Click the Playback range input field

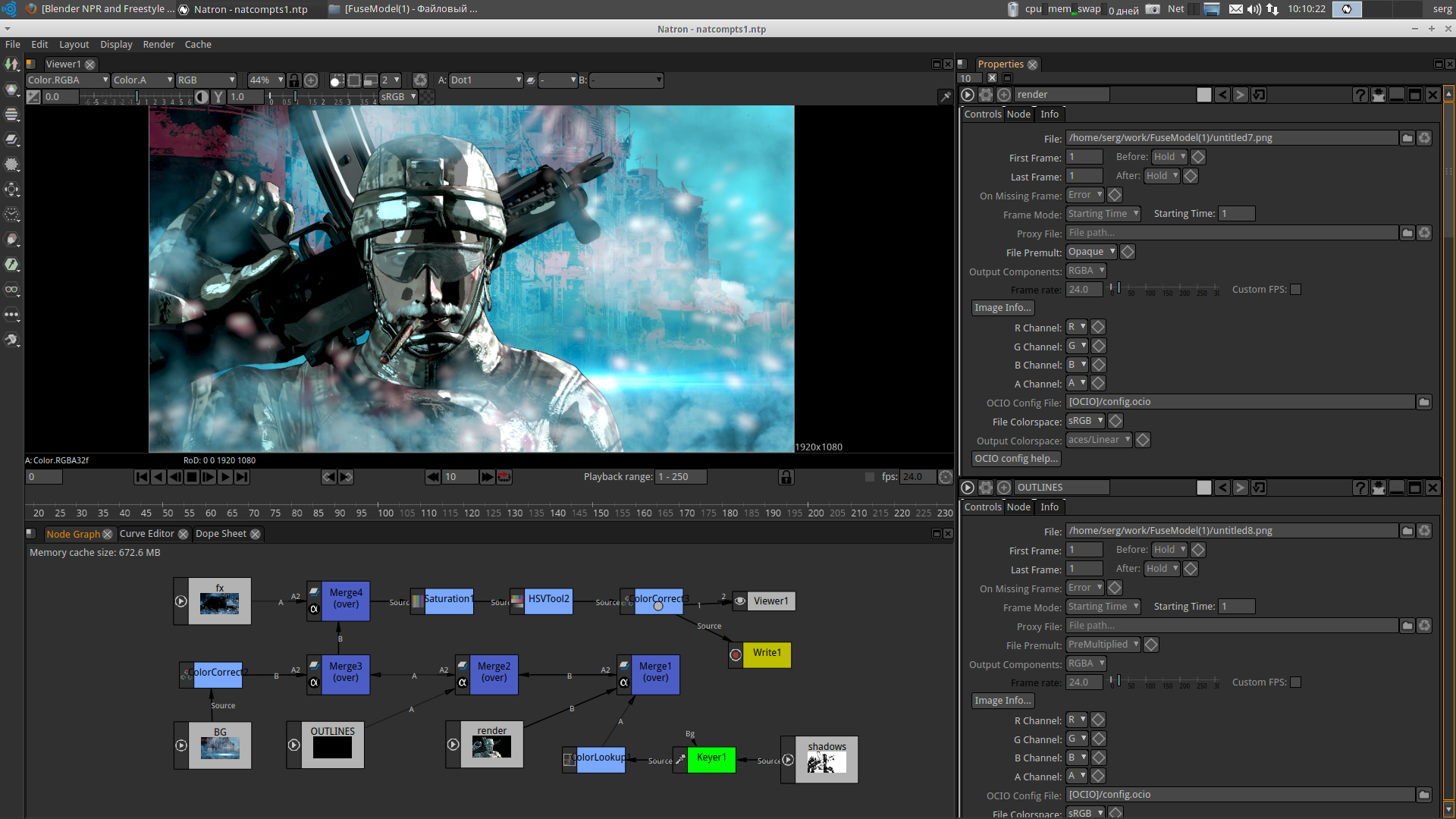[x=681, y=477]
